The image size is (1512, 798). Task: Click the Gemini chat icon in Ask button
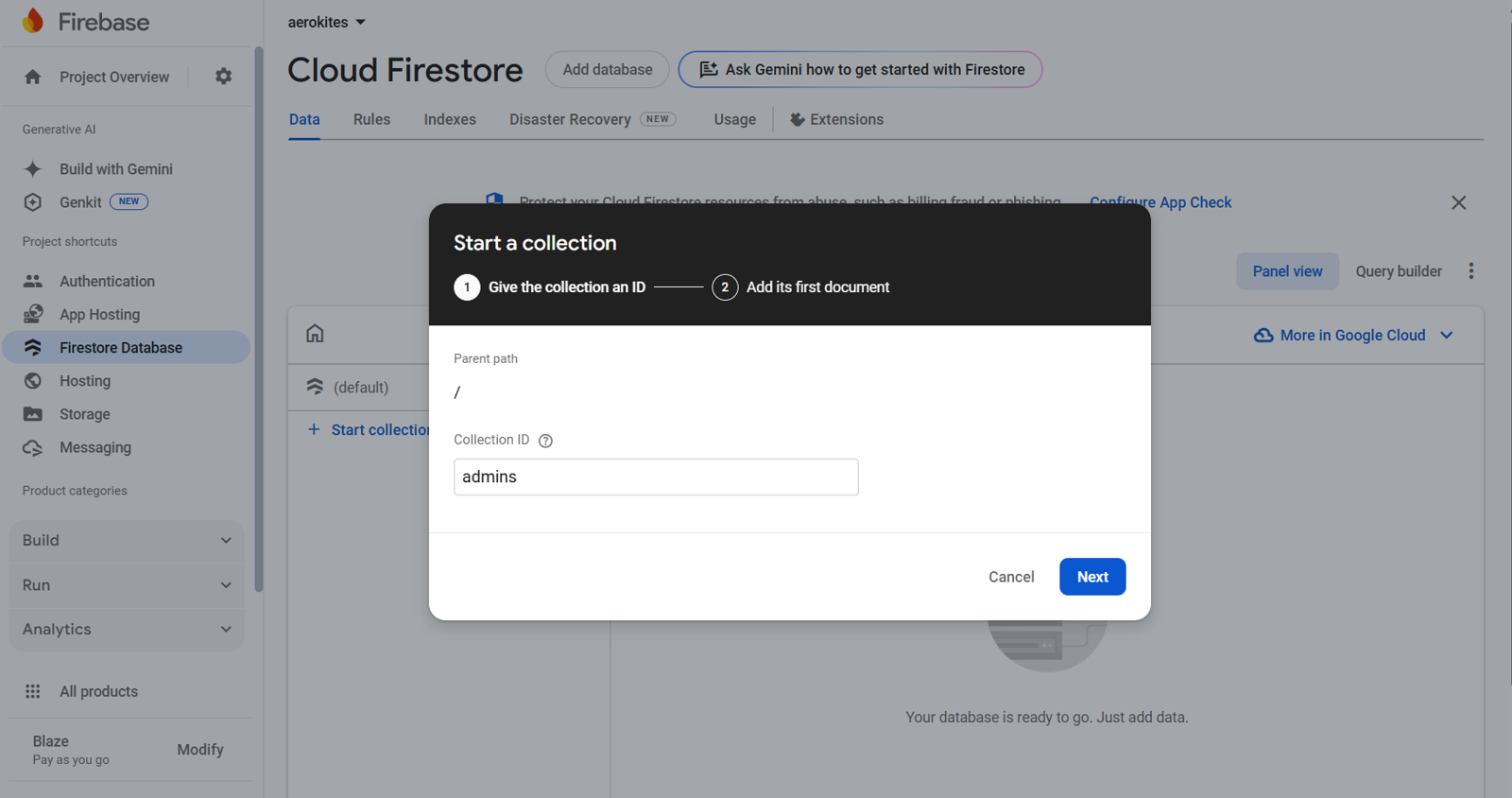pyautogui.click(x=709, y=69)
